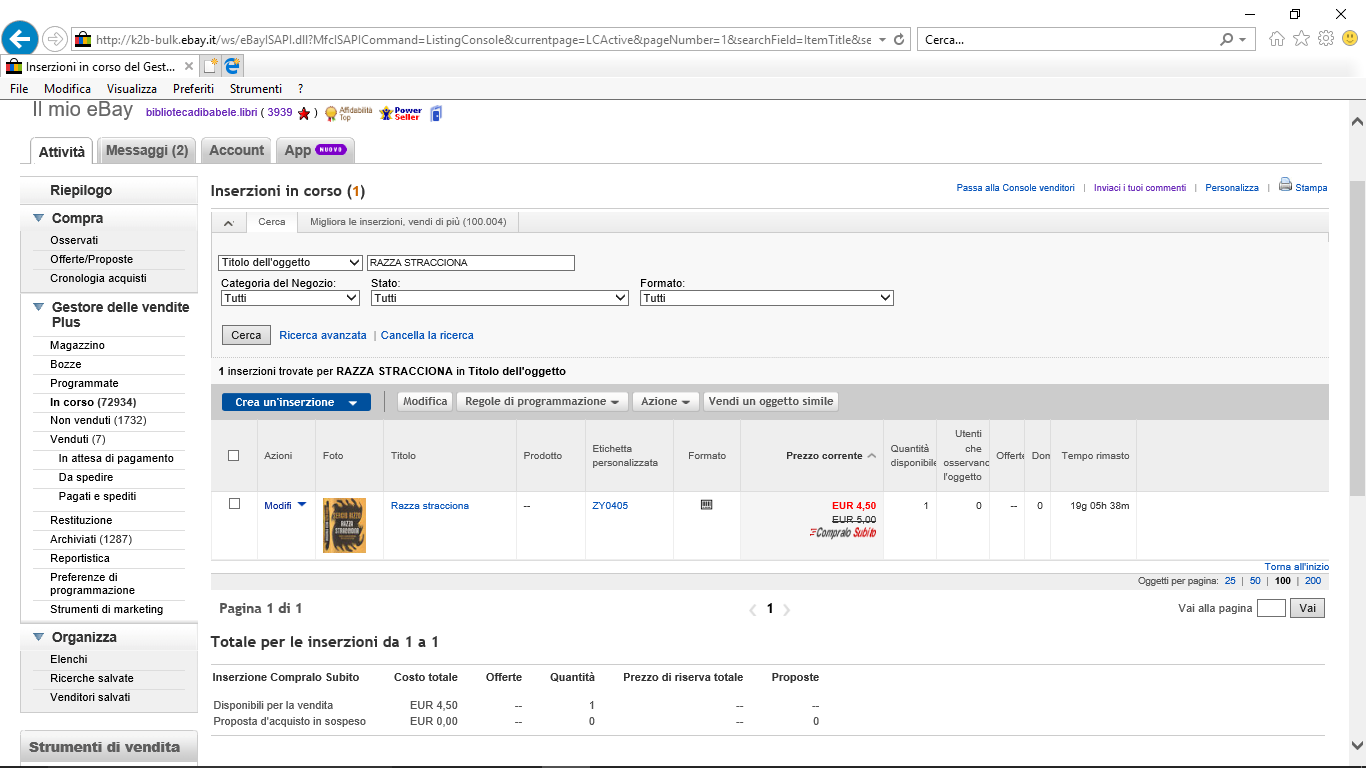Collapse the search panel with chevron

[x=228, y=222]
